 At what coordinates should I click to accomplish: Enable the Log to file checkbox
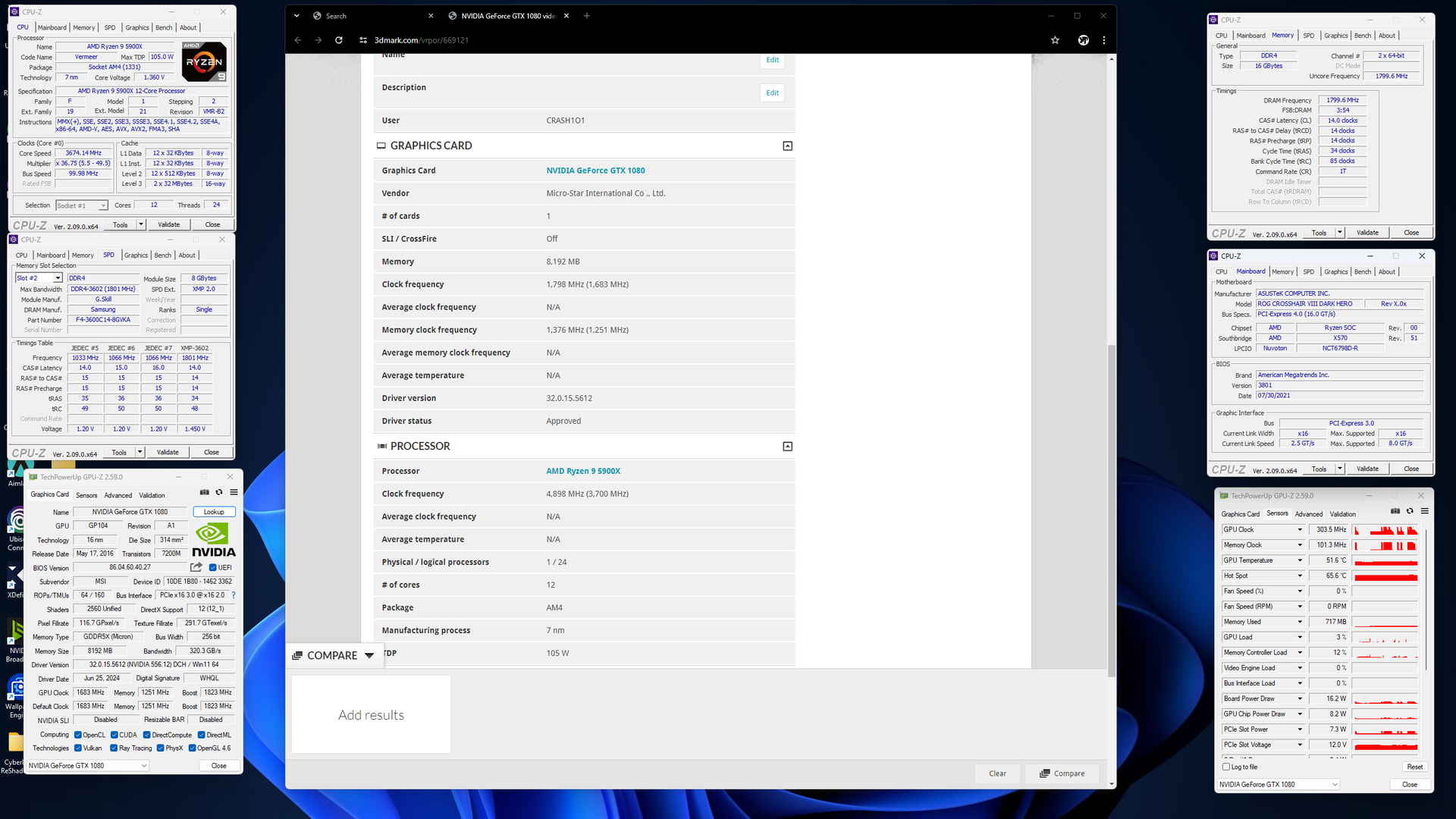(x=1226, y=767)
